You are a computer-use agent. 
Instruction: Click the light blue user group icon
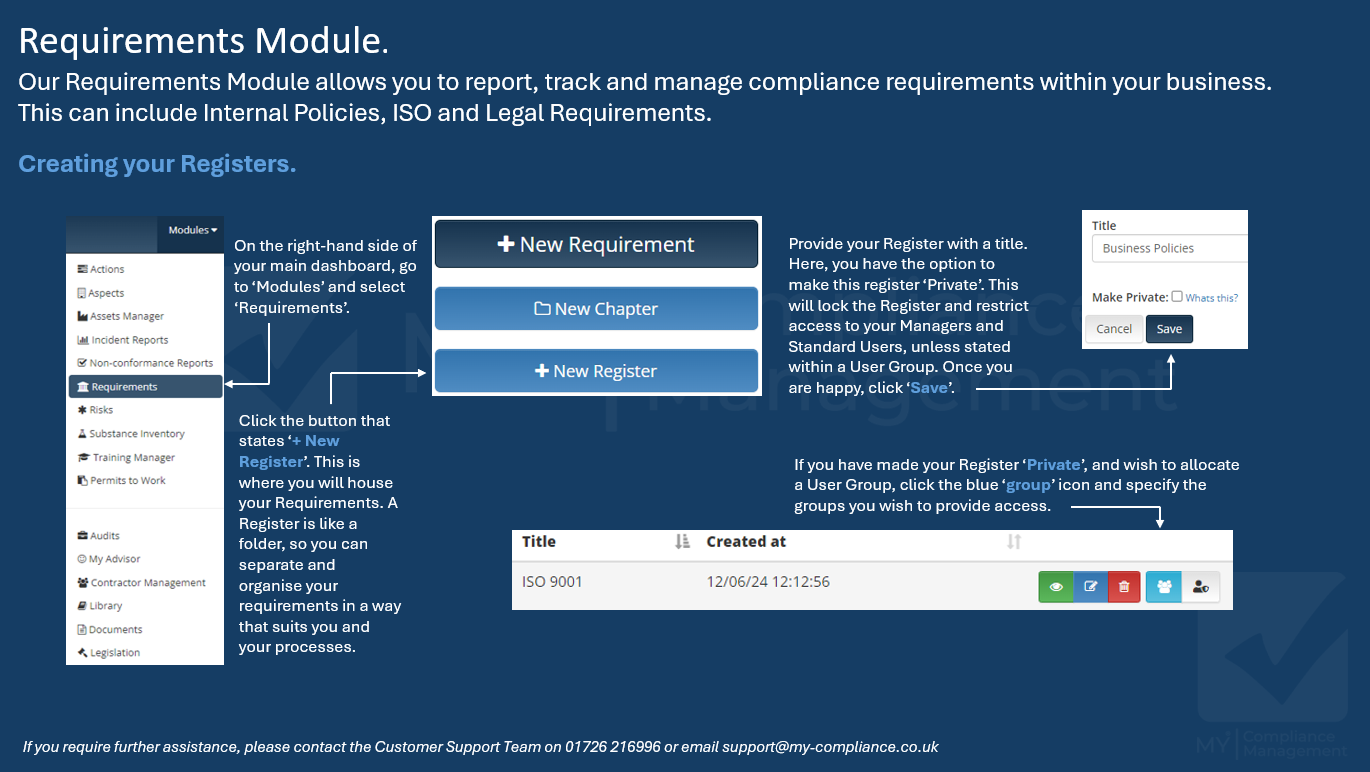pos(1163,587)
